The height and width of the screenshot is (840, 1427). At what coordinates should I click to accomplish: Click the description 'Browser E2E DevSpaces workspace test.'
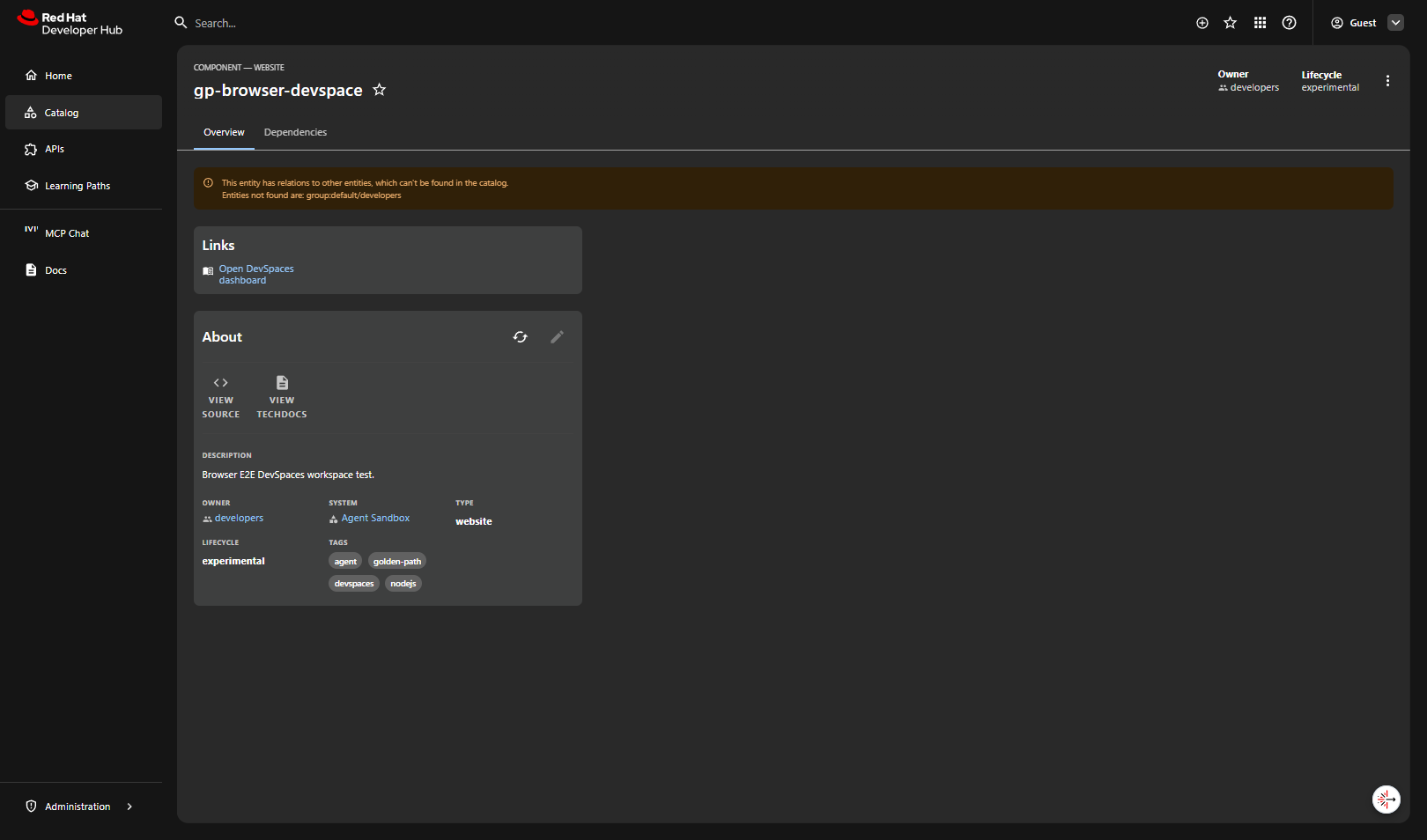(x=288, y=475)
